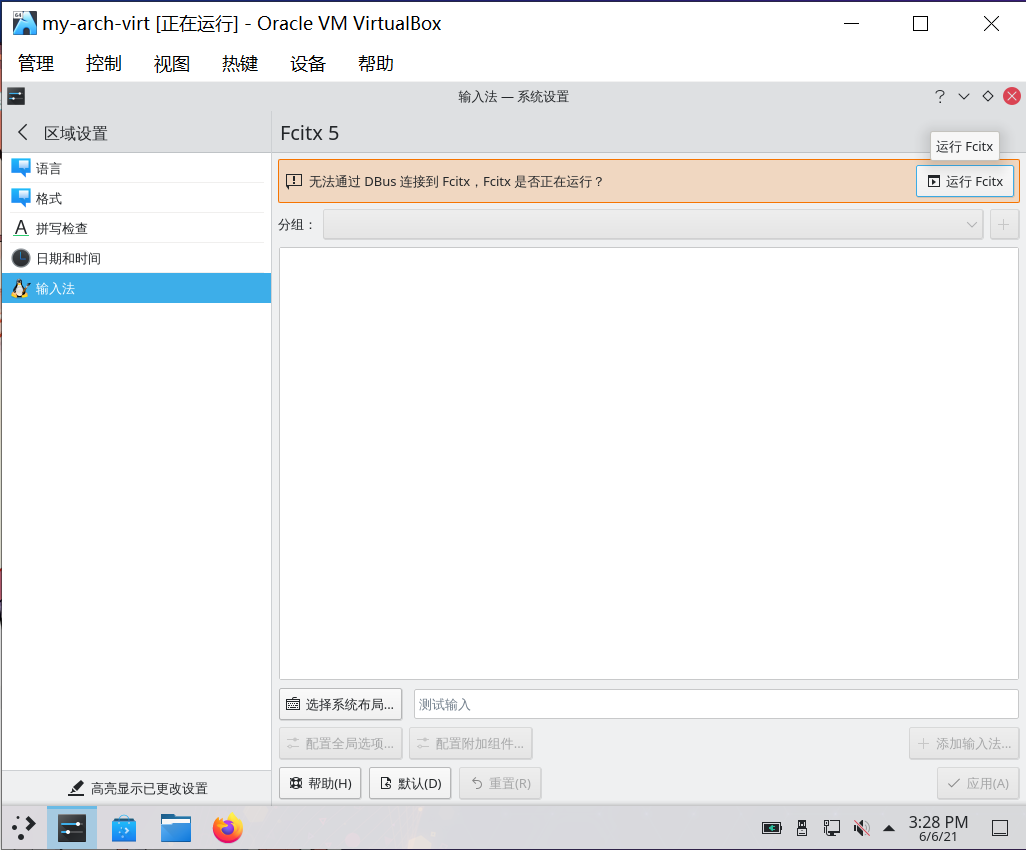1026x850 pixels.
Task: Click inside the 测试输入 field
Action: point(716,704)
